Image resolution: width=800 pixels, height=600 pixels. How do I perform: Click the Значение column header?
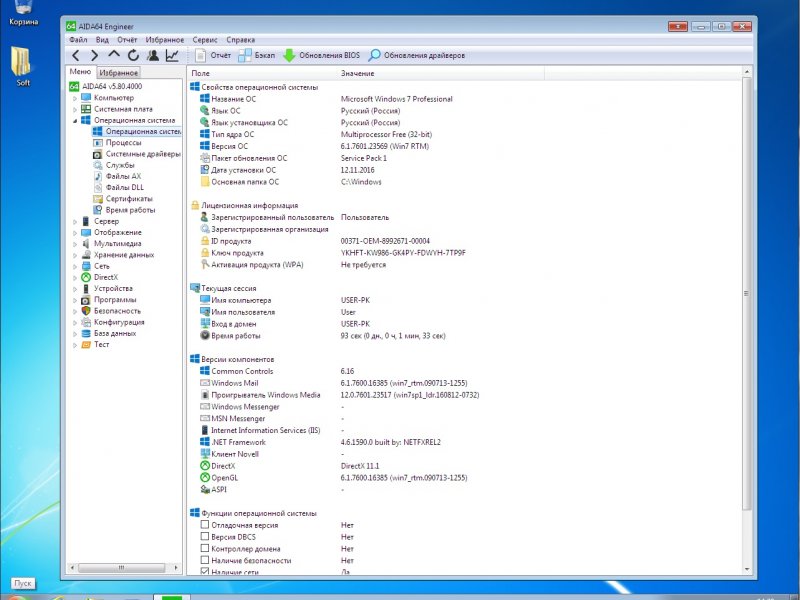pos(441,73)
